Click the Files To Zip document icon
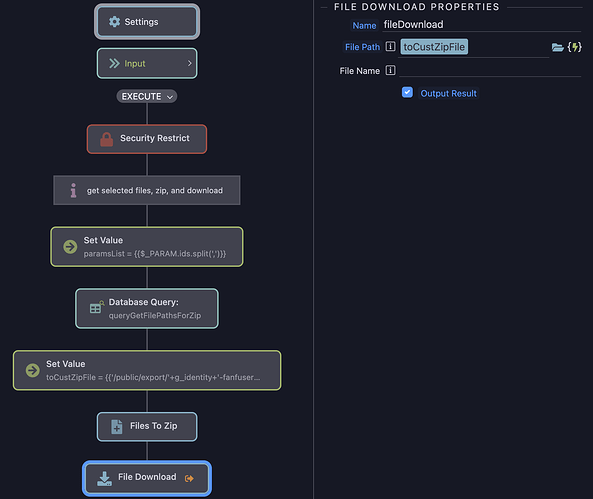The image size is (593, 499). pos(116,427)
